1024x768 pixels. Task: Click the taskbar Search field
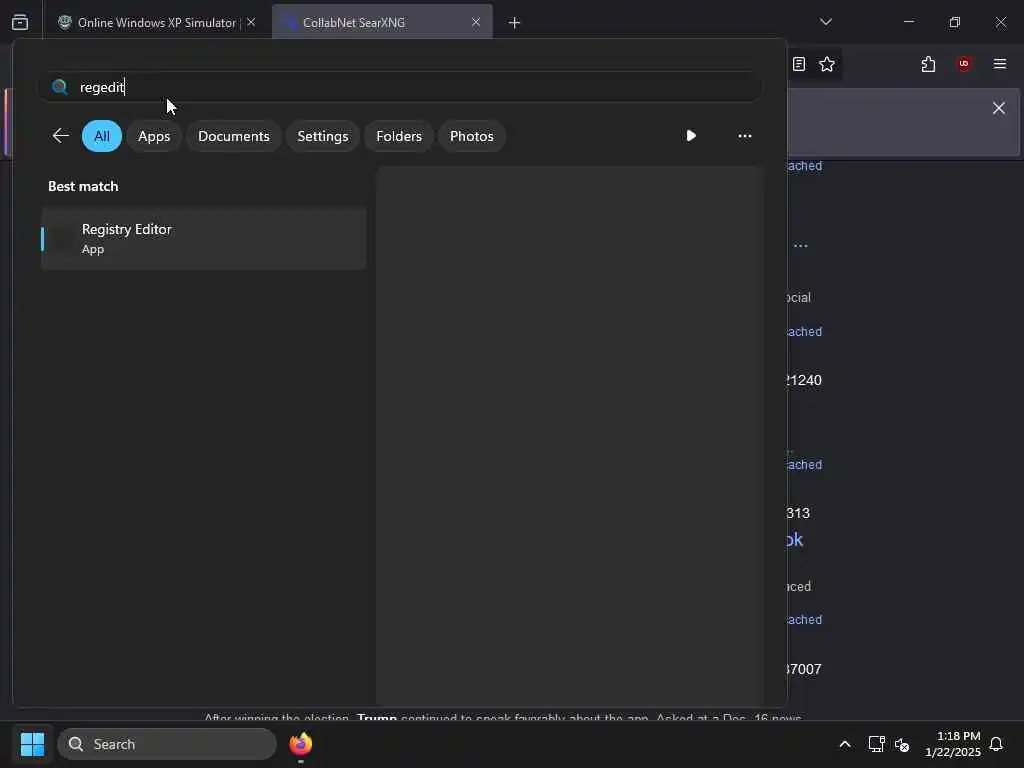click(x=167, y=744)
